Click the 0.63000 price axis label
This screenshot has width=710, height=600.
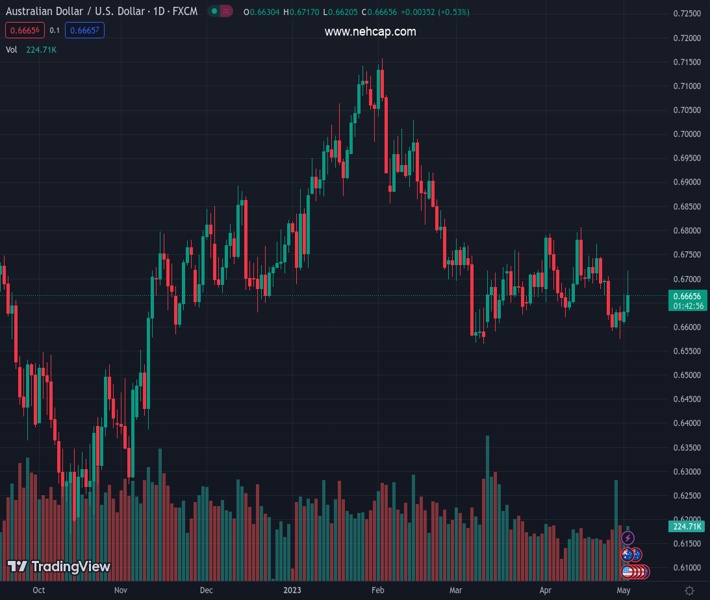[687, 471]
